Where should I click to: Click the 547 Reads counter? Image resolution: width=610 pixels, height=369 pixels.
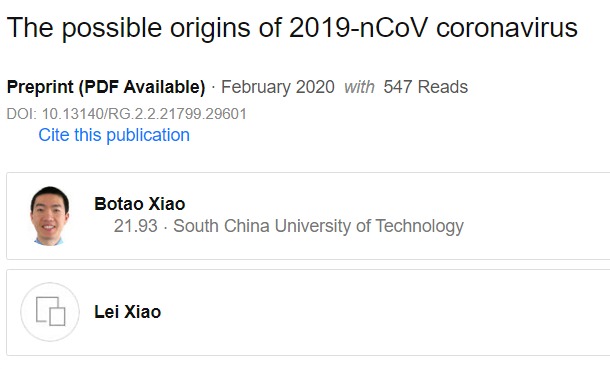pos(426,87)
